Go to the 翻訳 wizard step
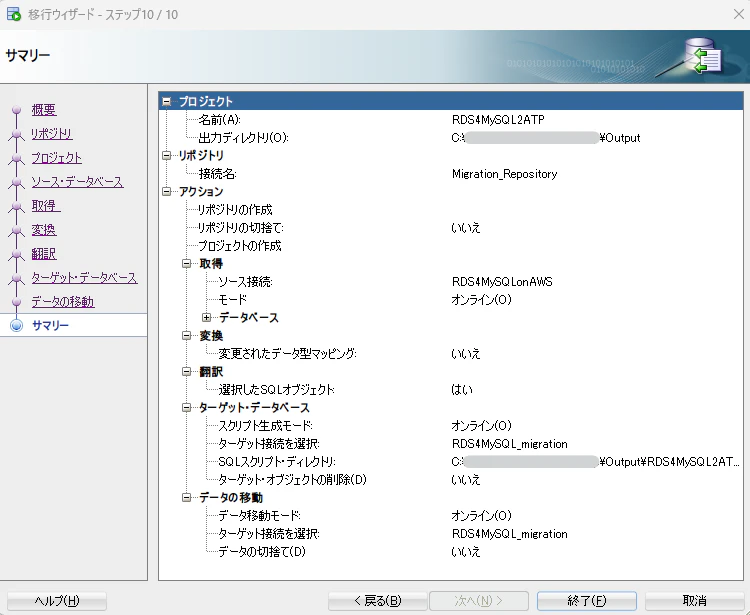The height and width of the screenshot is (615, 750). point(44,253)
